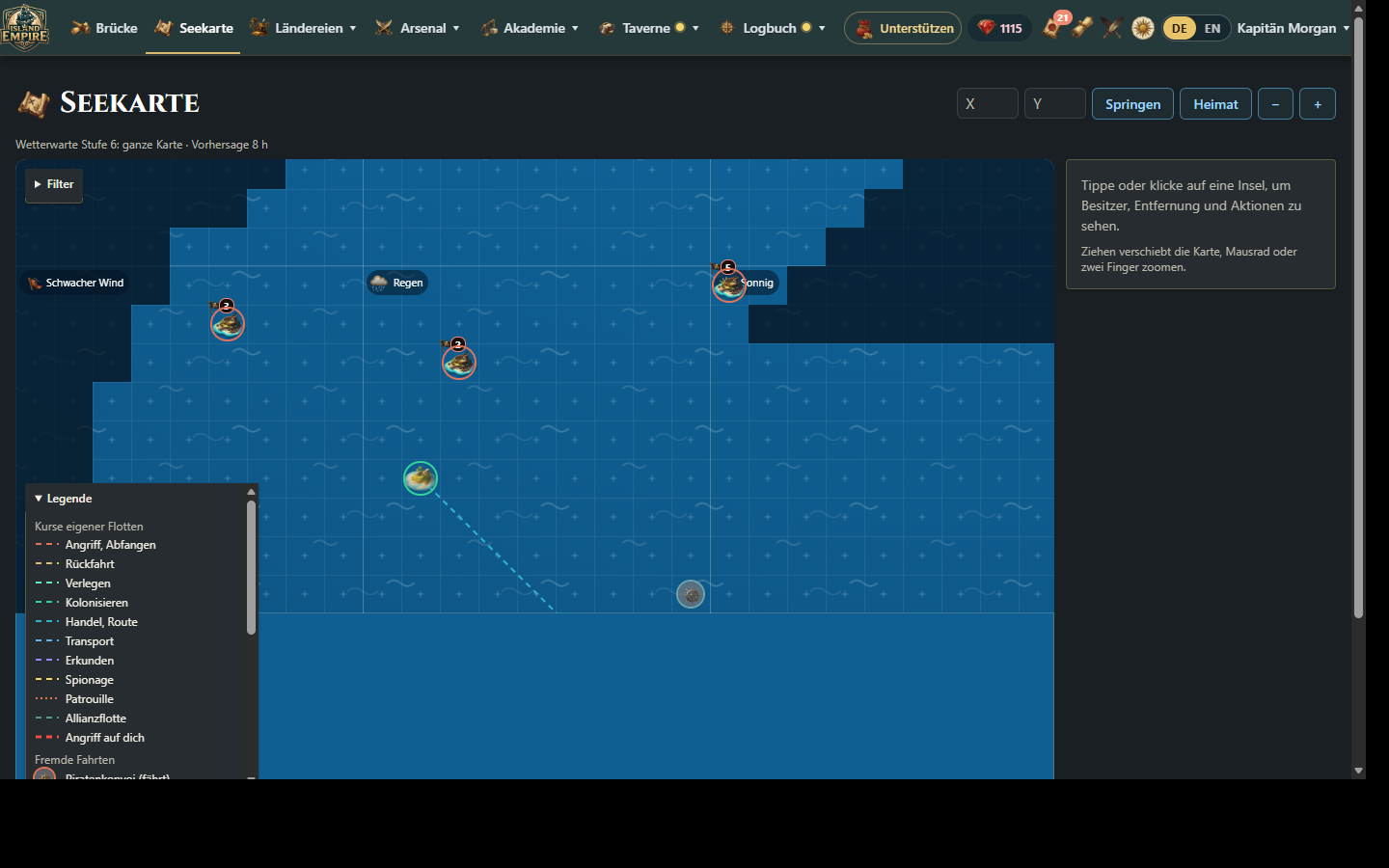
Task: Click the Unterstützen button
Action: click(903, 28)
